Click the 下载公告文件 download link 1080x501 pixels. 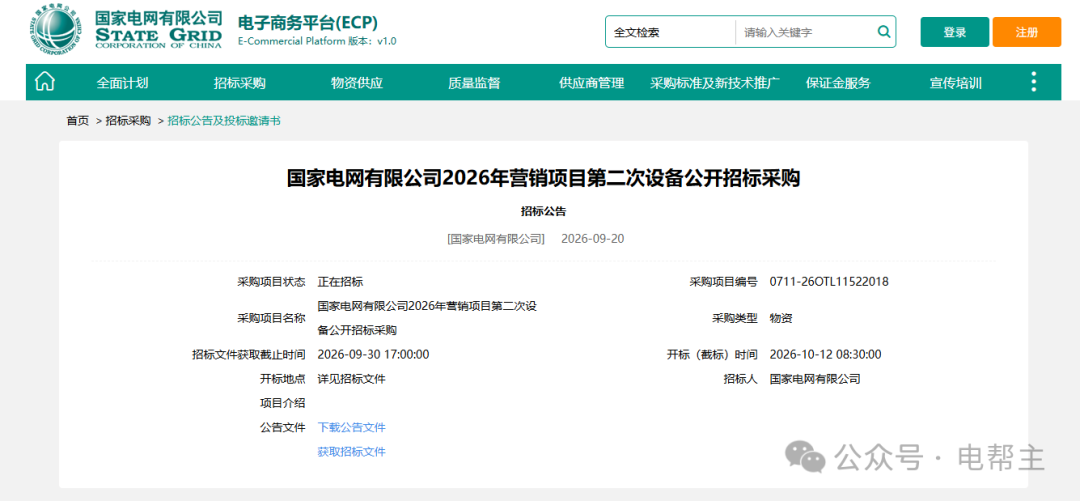(351, 427)
